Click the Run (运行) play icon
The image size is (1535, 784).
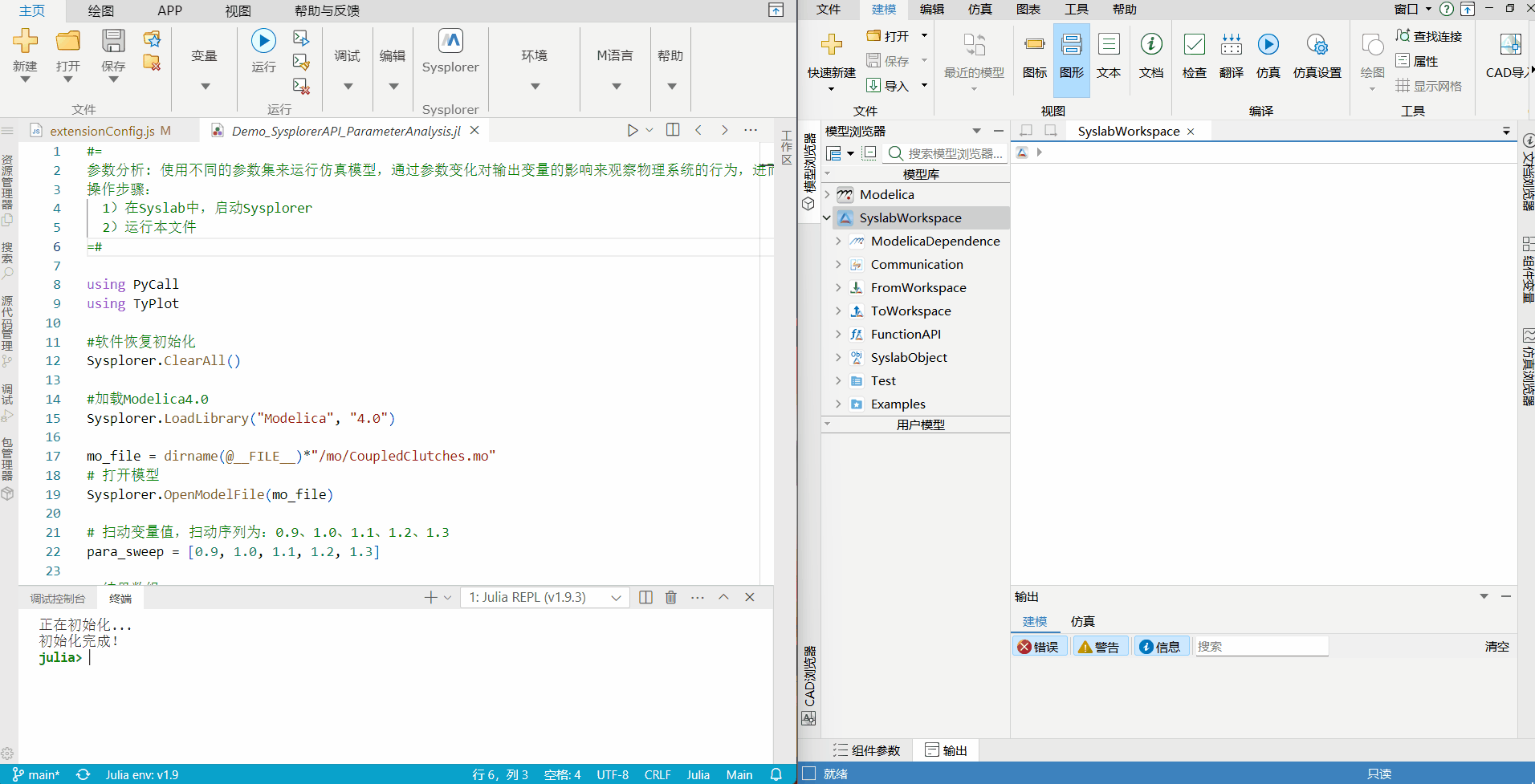pyautogui.click(x=263, y=41)
